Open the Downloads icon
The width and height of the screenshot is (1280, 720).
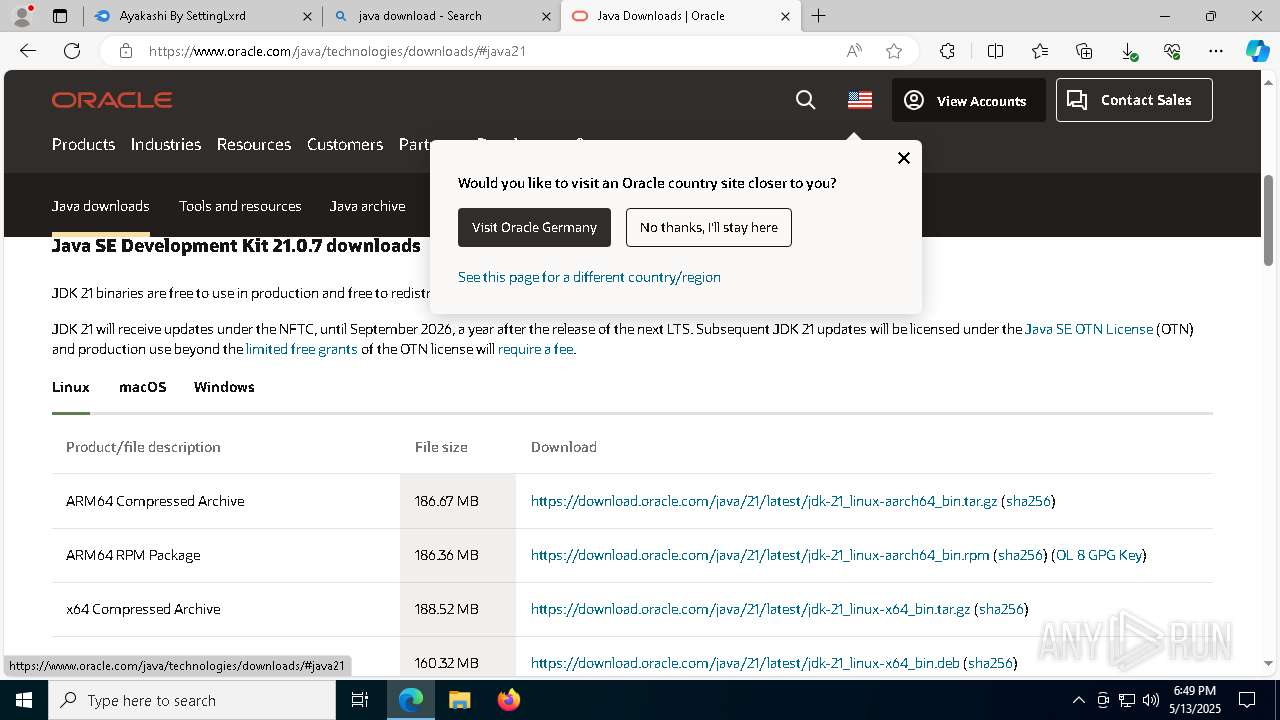click(1128, 51)
